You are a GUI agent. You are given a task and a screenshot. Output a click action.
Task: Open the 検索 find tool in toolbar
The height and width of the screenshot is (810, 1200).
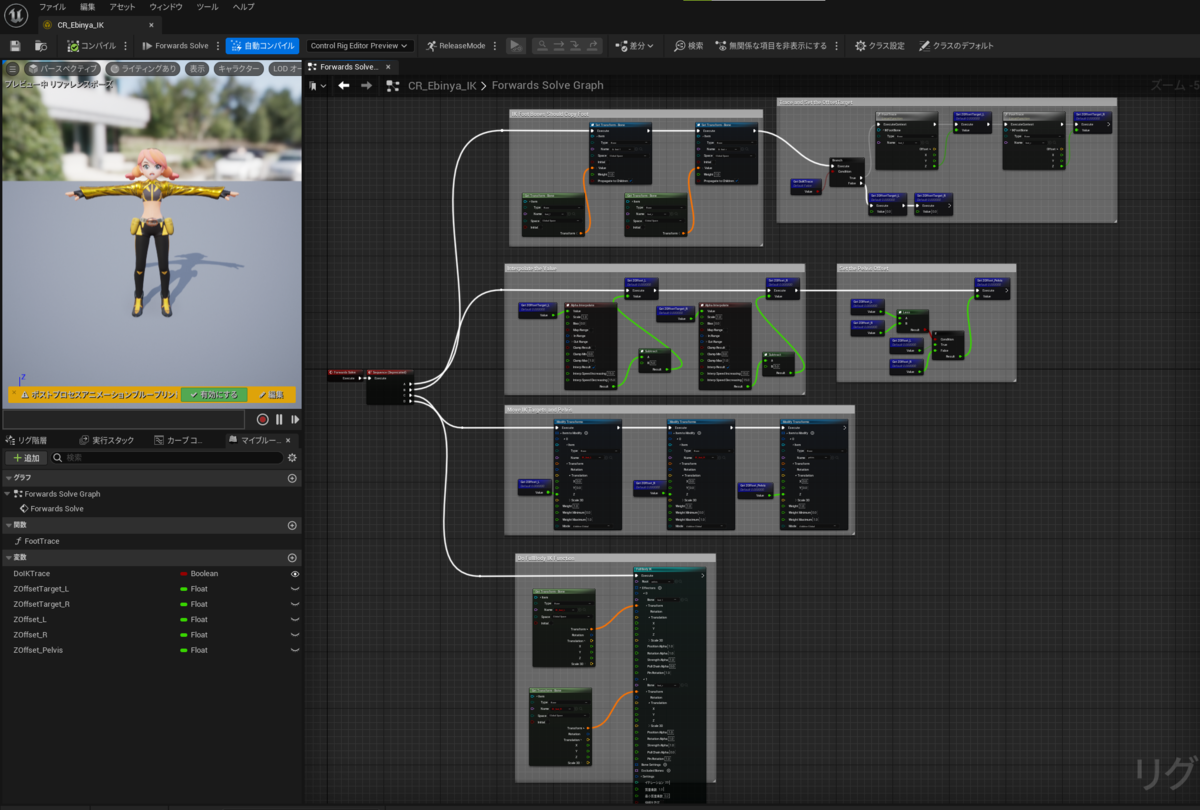(x=689, y=46)
